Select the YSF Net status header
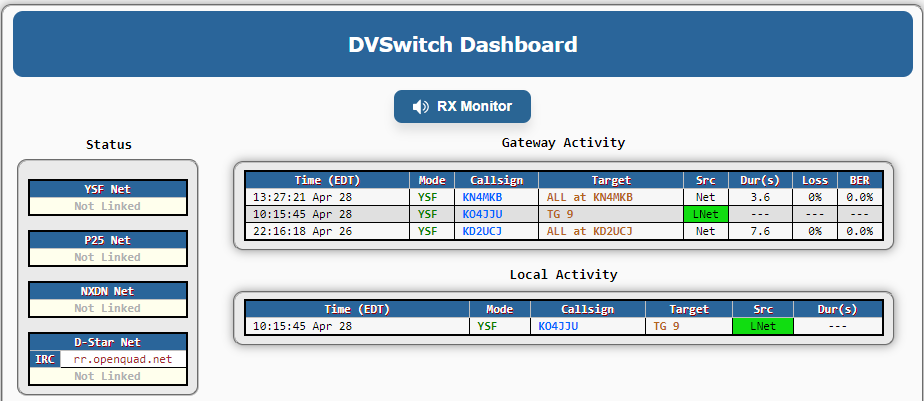The width and height of the screenshot is (924, 401). (x=108, y=189)
